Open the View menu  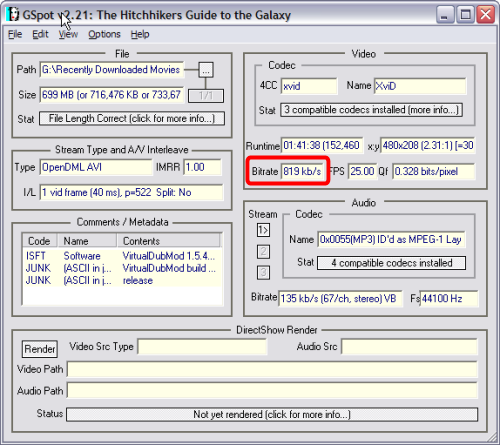click(68, 34)
